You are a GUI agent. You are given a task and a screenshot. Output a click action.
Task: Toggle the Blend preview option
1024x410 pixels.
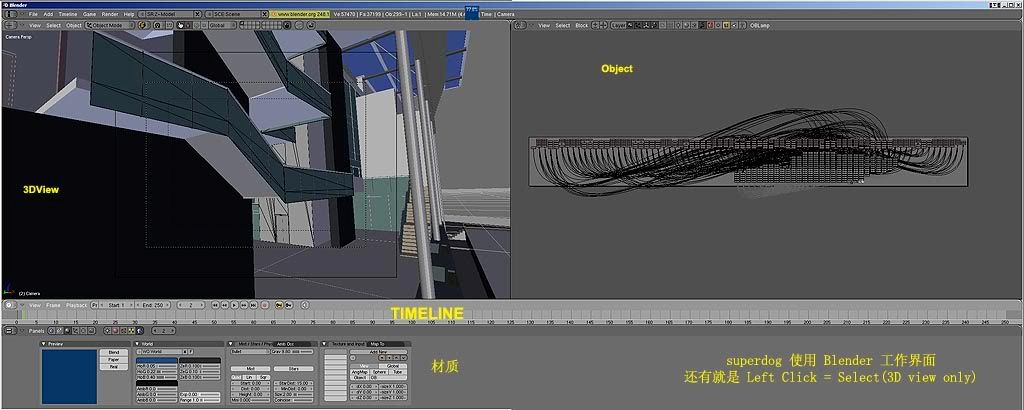[x=113, y=352]
